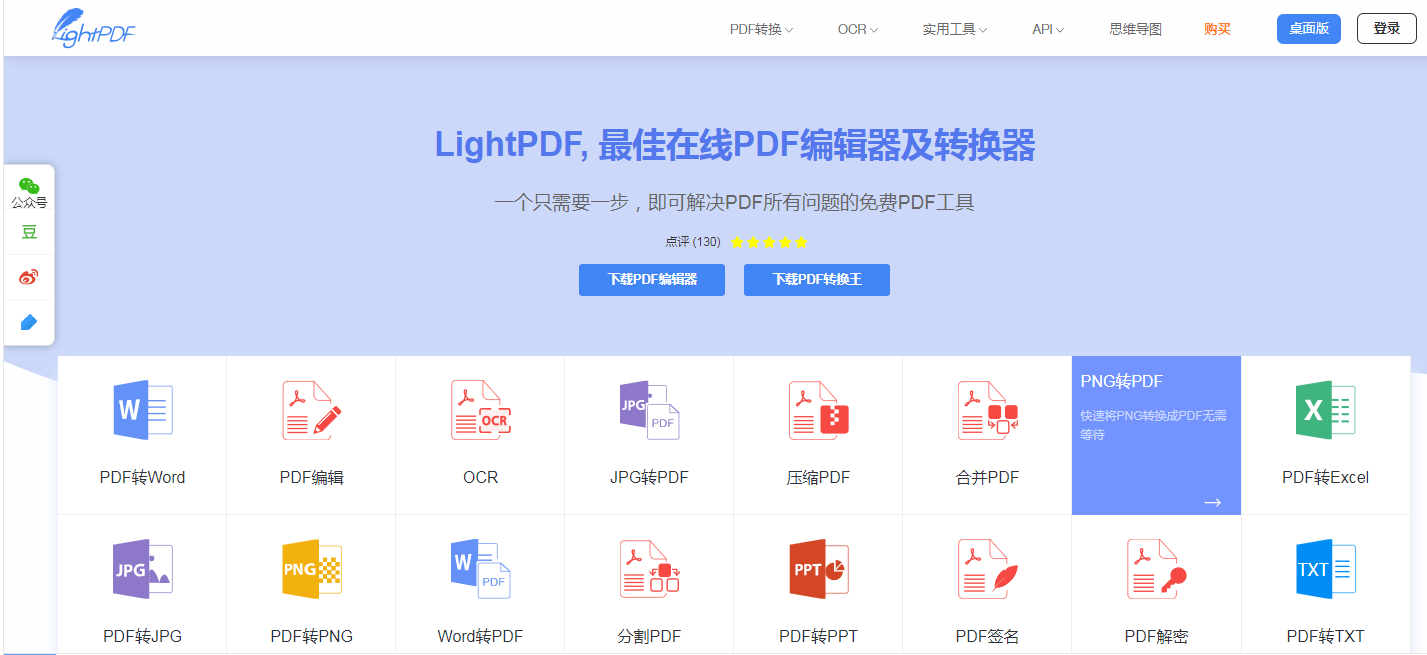
Task: Click the PDF转PPT label text
Action: point(818,636)
